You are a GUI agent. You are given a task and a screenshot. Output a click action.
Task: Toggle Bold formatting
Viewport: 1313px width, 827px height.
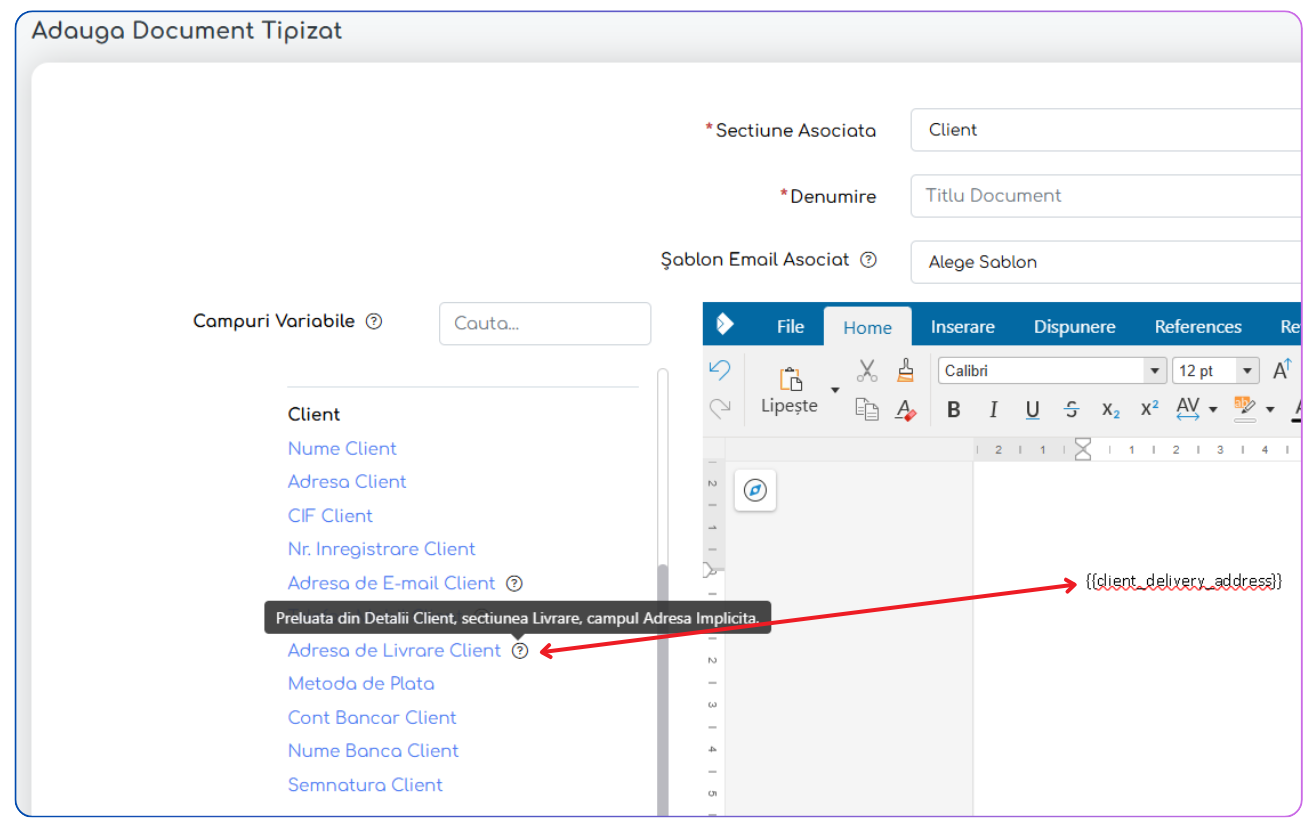pyautogui.click(x=954, y=409)
